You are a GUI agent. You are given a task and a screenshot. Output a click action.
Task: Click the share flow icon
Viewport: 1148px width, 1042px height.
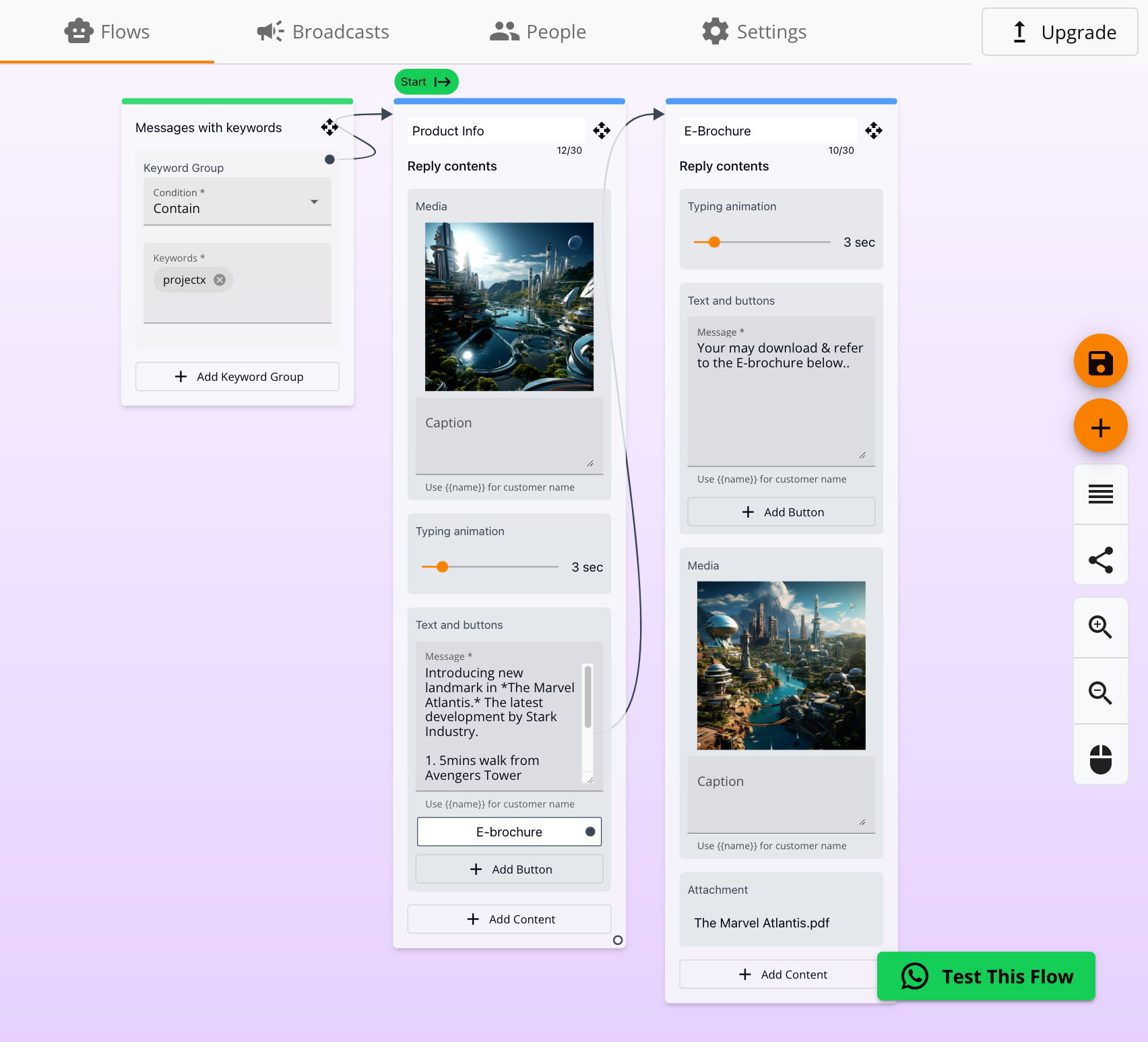1100,560
